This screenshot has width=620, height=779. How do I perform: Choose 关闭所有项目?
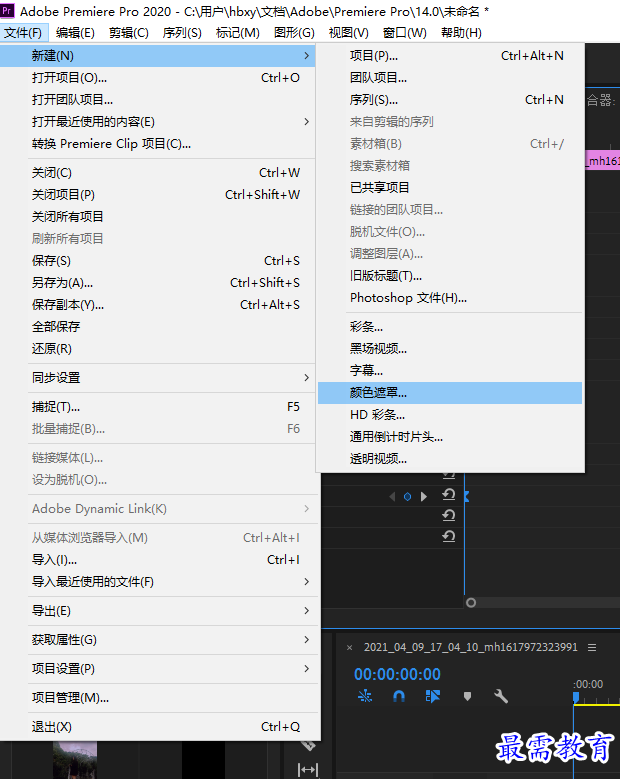click(158, 217)
